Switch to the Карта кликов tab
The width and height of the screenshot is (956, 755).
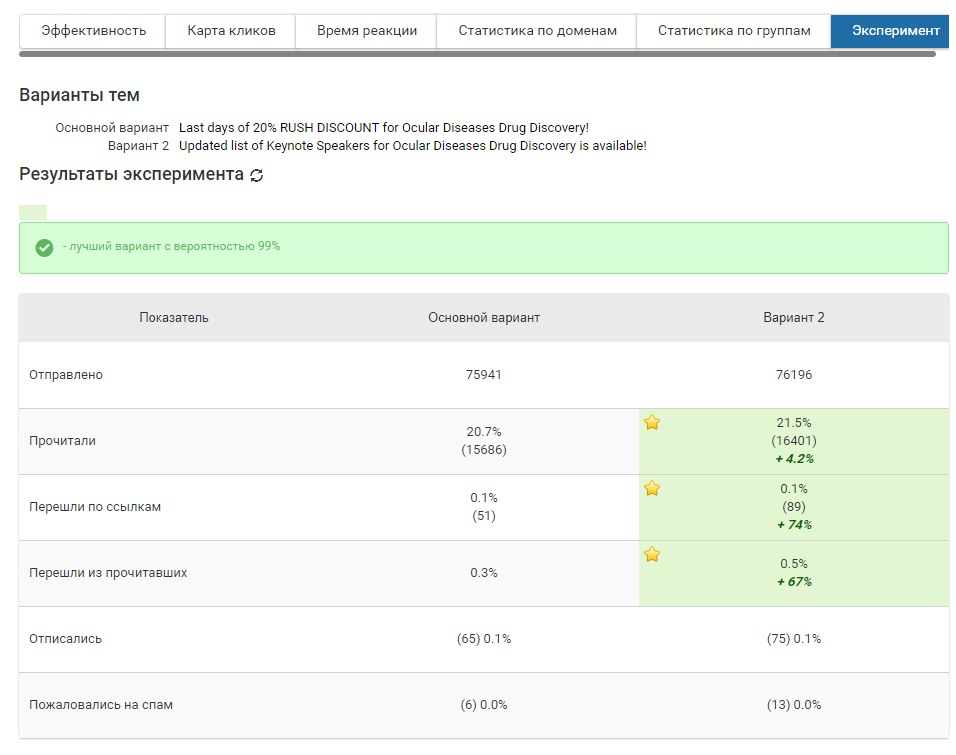(x=231, y=31)
